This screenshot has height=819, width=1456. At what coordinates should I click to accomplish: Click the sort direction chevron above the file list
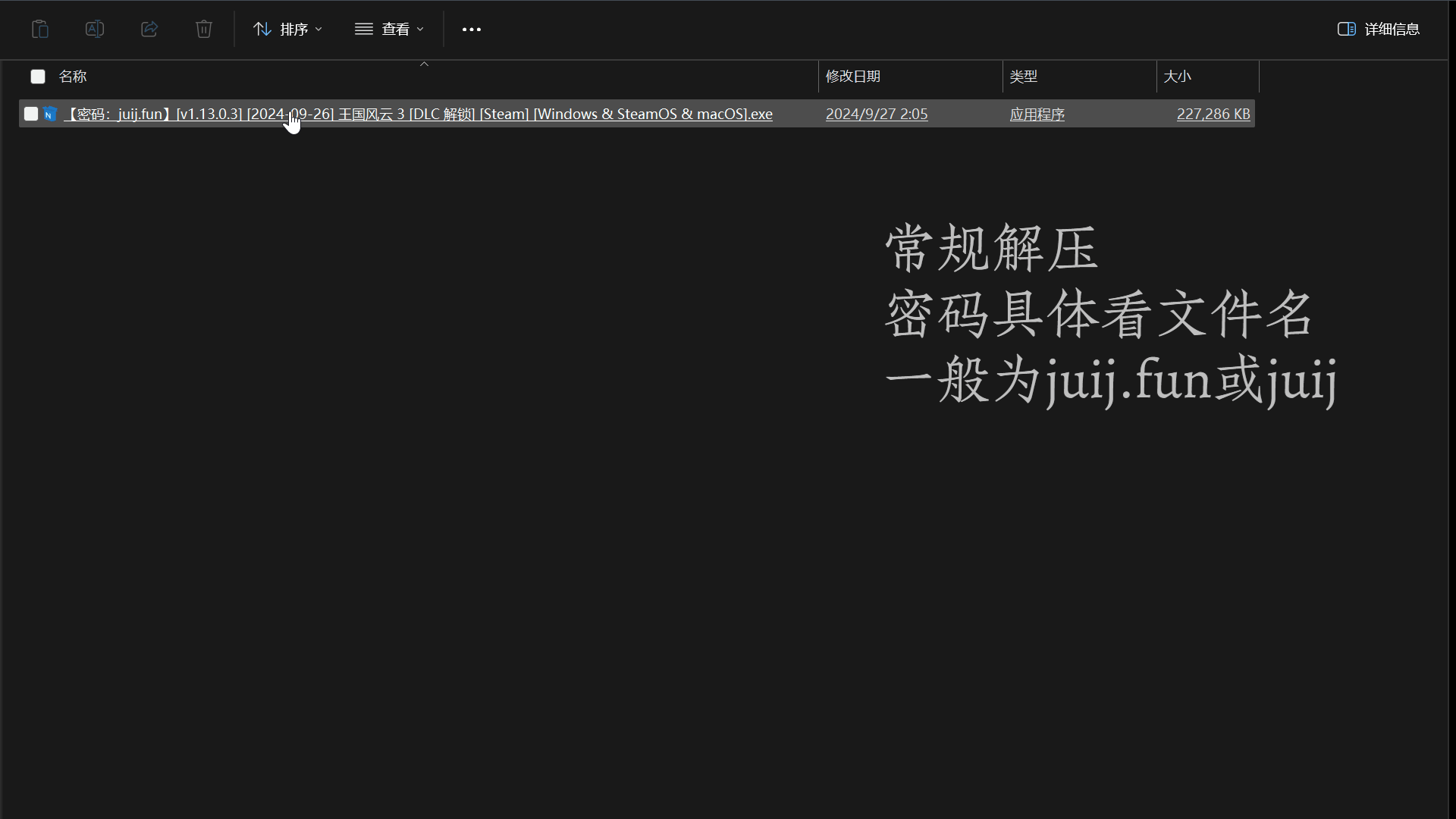tap(424, 64)
